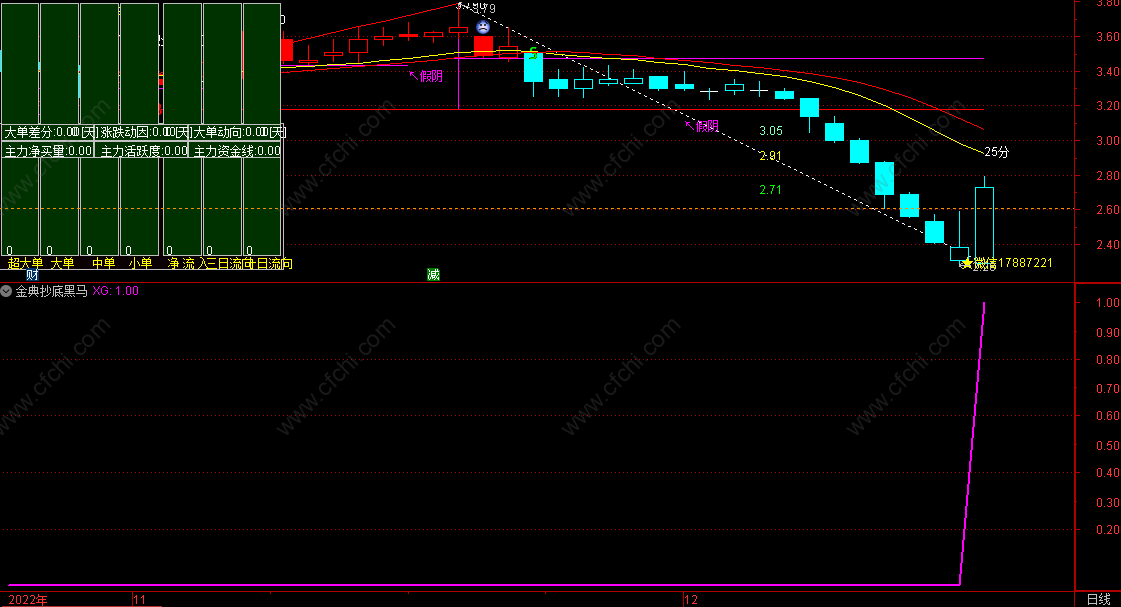Click the 0.20 indicator axis label
The height and width of the screenshot is (607, 1121).
pyautogui.click(x=1107, y=530)
